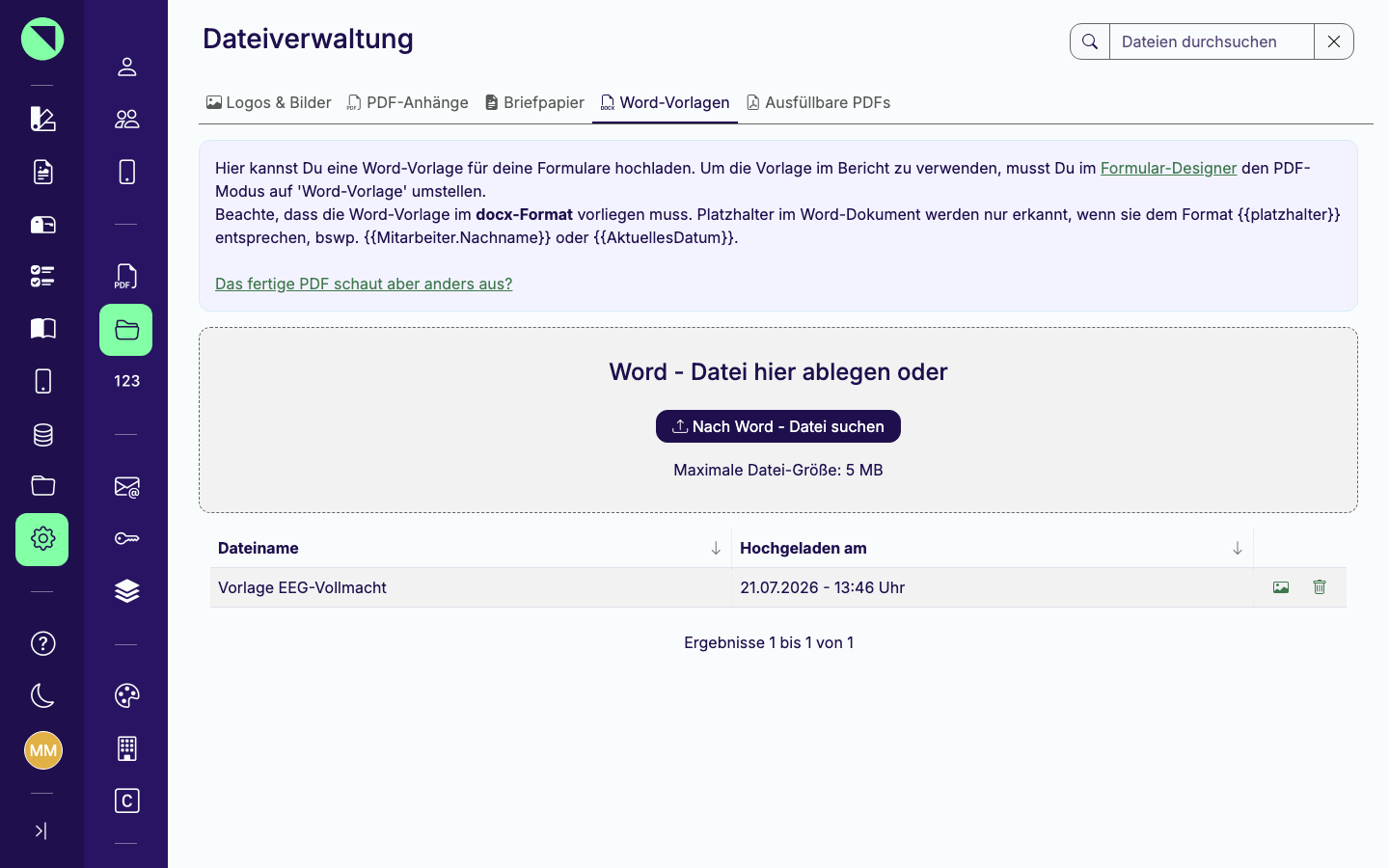This screenshot has height=868, width=1389.
Task: Switch to the Ausfüllbare PDFs tab
Action: tap(818, 102)
